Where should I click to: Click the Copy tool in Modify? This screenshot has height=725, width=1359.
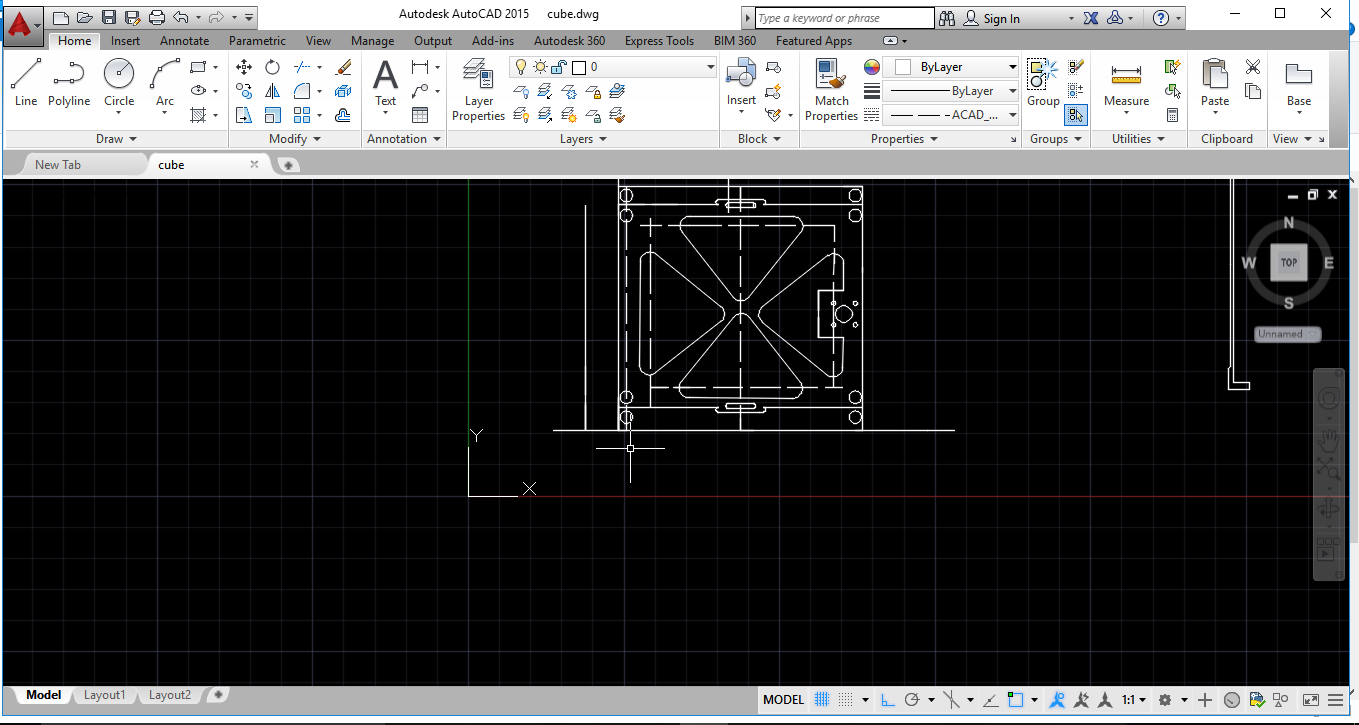coord(243,91)
